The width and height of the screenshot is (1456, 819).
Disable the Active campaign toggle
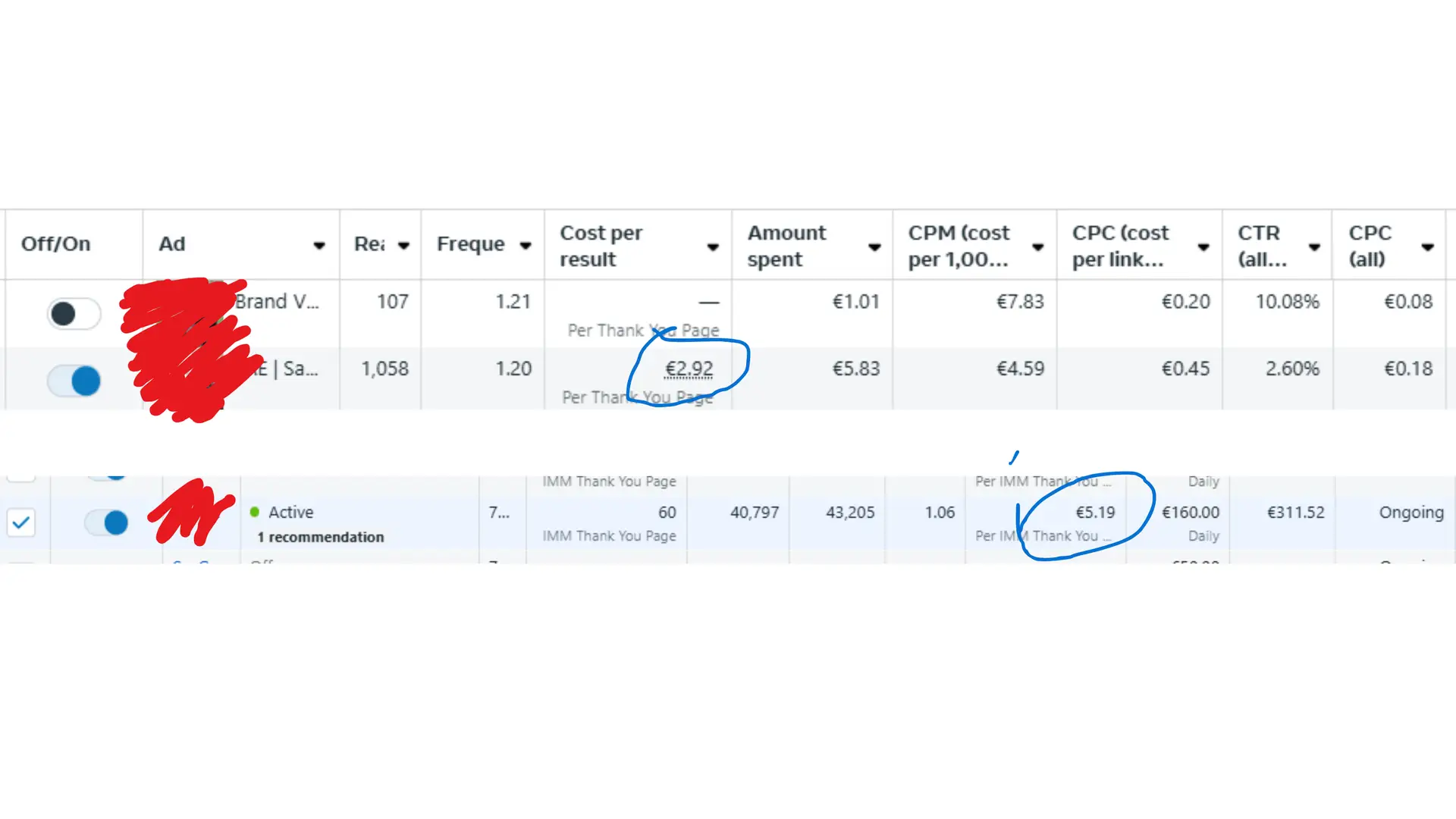[x=106, y=522]
